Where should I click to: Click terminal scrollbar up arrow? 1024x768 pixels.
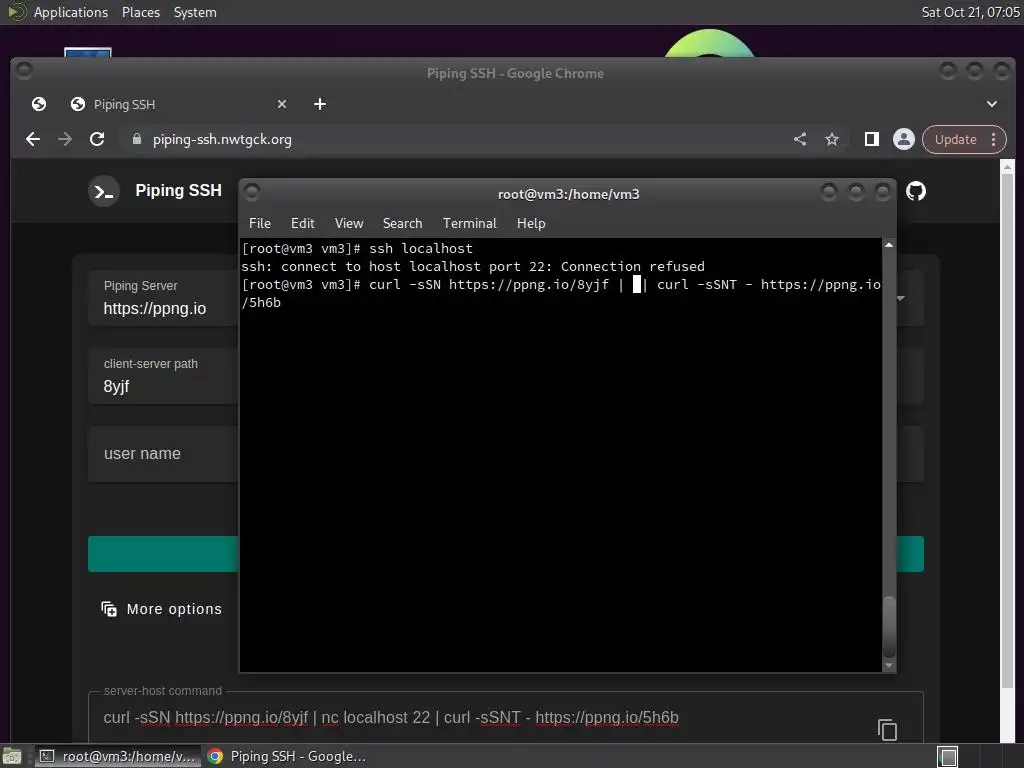[x=889, y=245]
